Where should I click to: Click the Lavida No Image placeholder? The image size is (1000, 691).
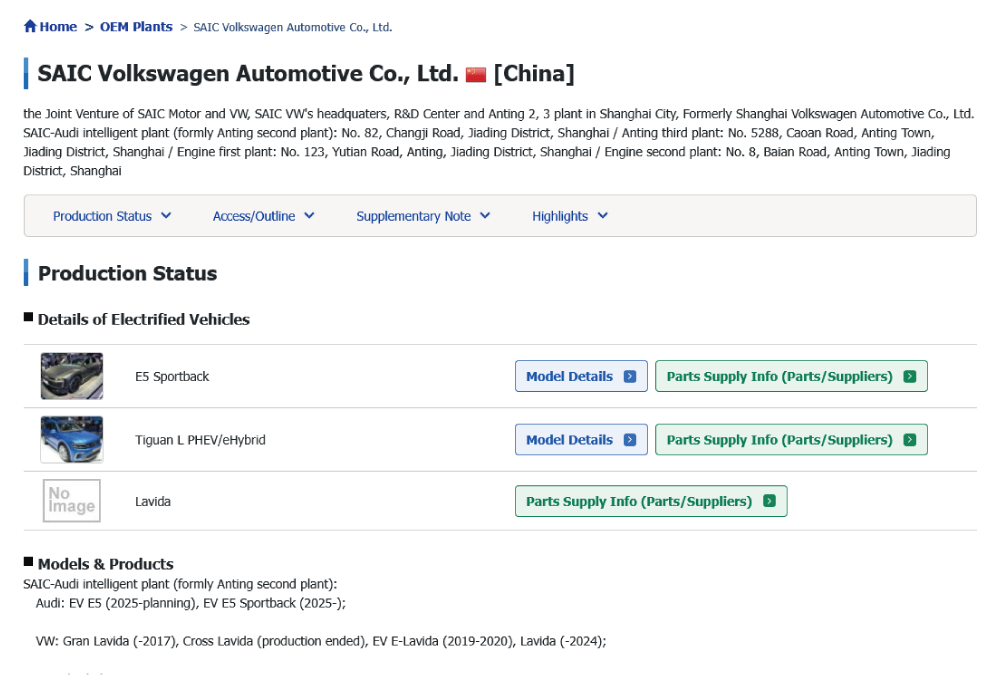72,501
